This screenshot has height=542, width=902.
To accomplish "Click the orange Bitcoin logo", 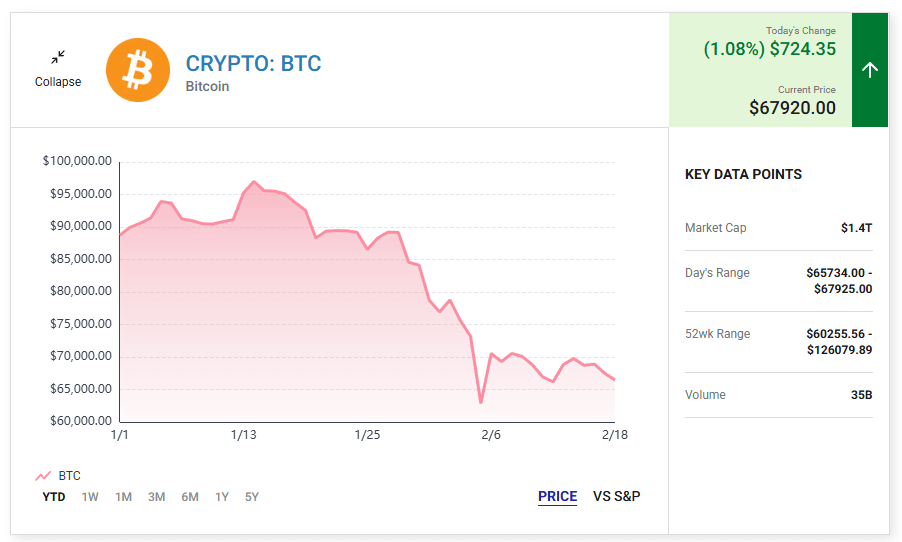I will point(138,70).
